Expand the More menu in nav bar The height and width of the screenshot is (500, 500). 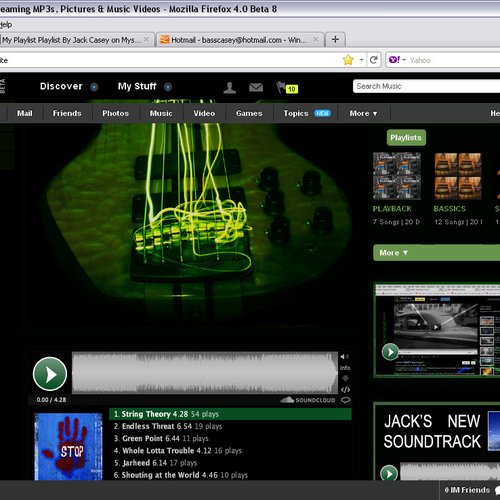pos(363,113)
